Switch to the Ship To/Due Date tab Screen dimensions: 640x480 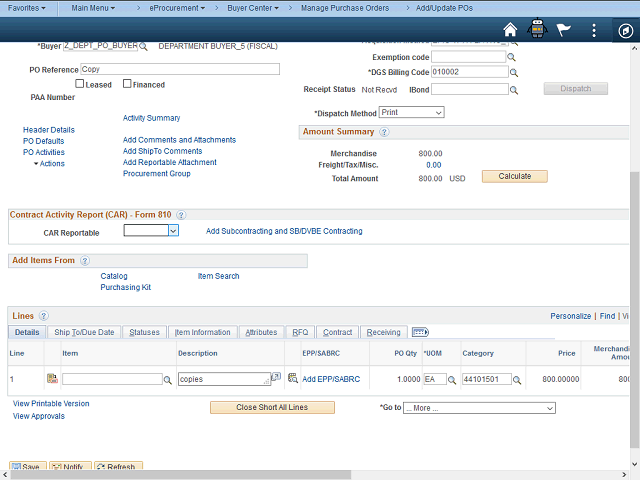pos(84,332)
